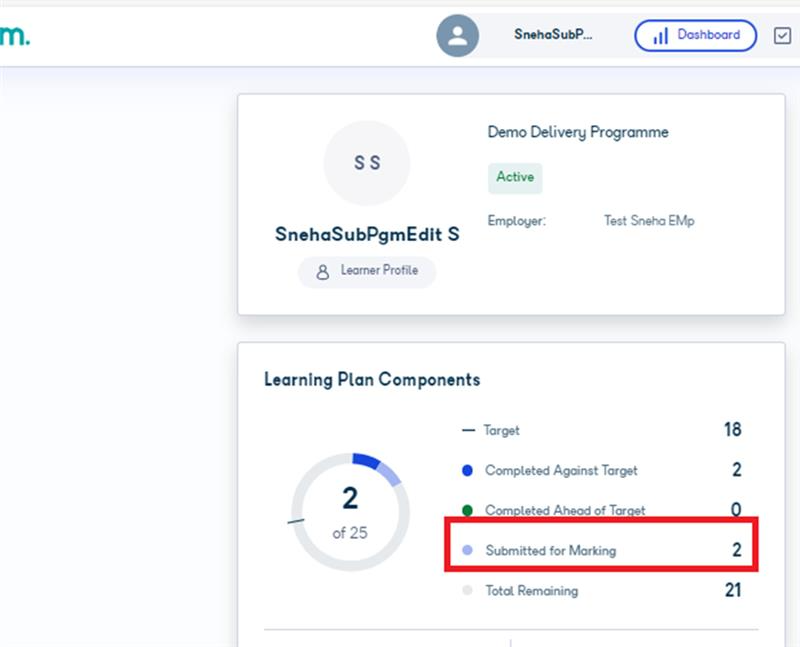Click the teal logo in header
This screenshot has height=647, width=800.
click(14, 36)
